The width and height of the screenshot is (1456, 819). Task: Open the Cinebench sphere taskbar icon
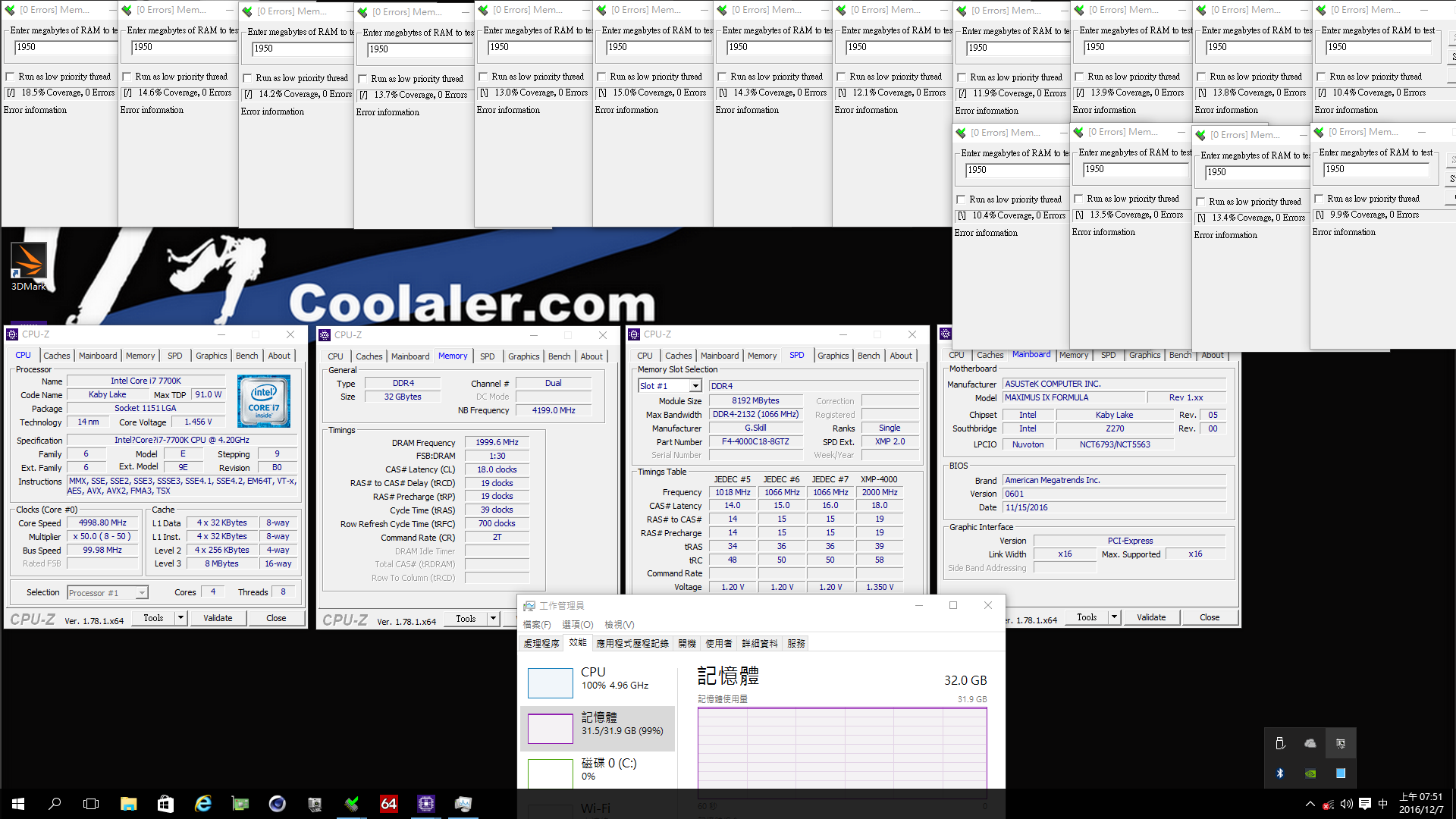point(277,804)
